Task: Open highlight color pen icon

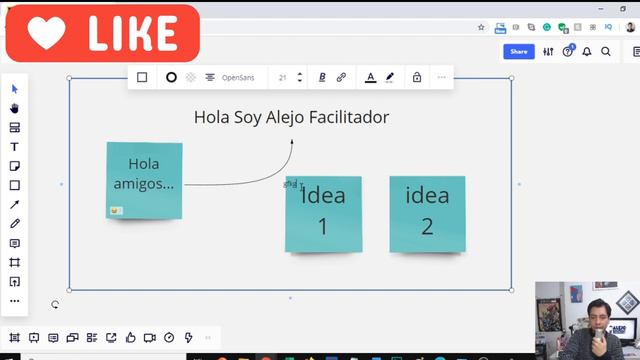Action: pyautogui.click(x=390, y=77)
